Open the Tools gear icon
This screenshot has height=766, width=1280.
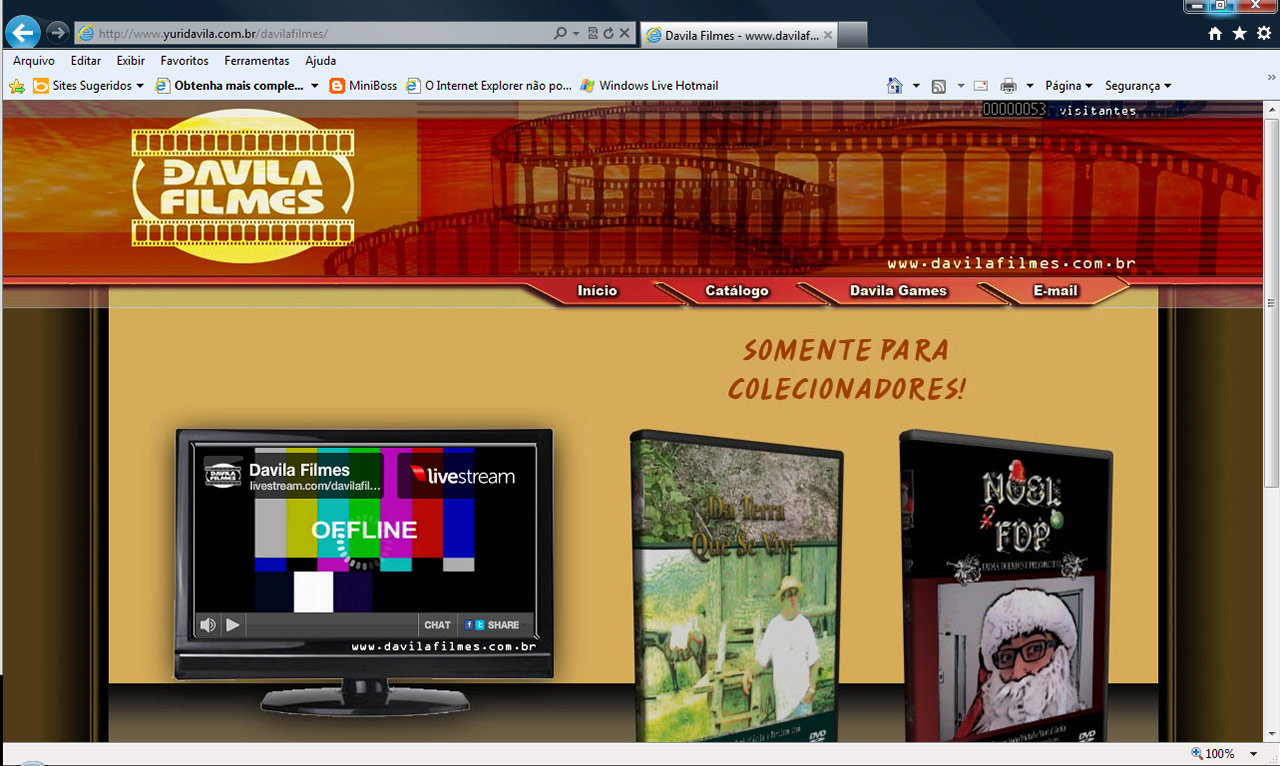[1264, 34]
